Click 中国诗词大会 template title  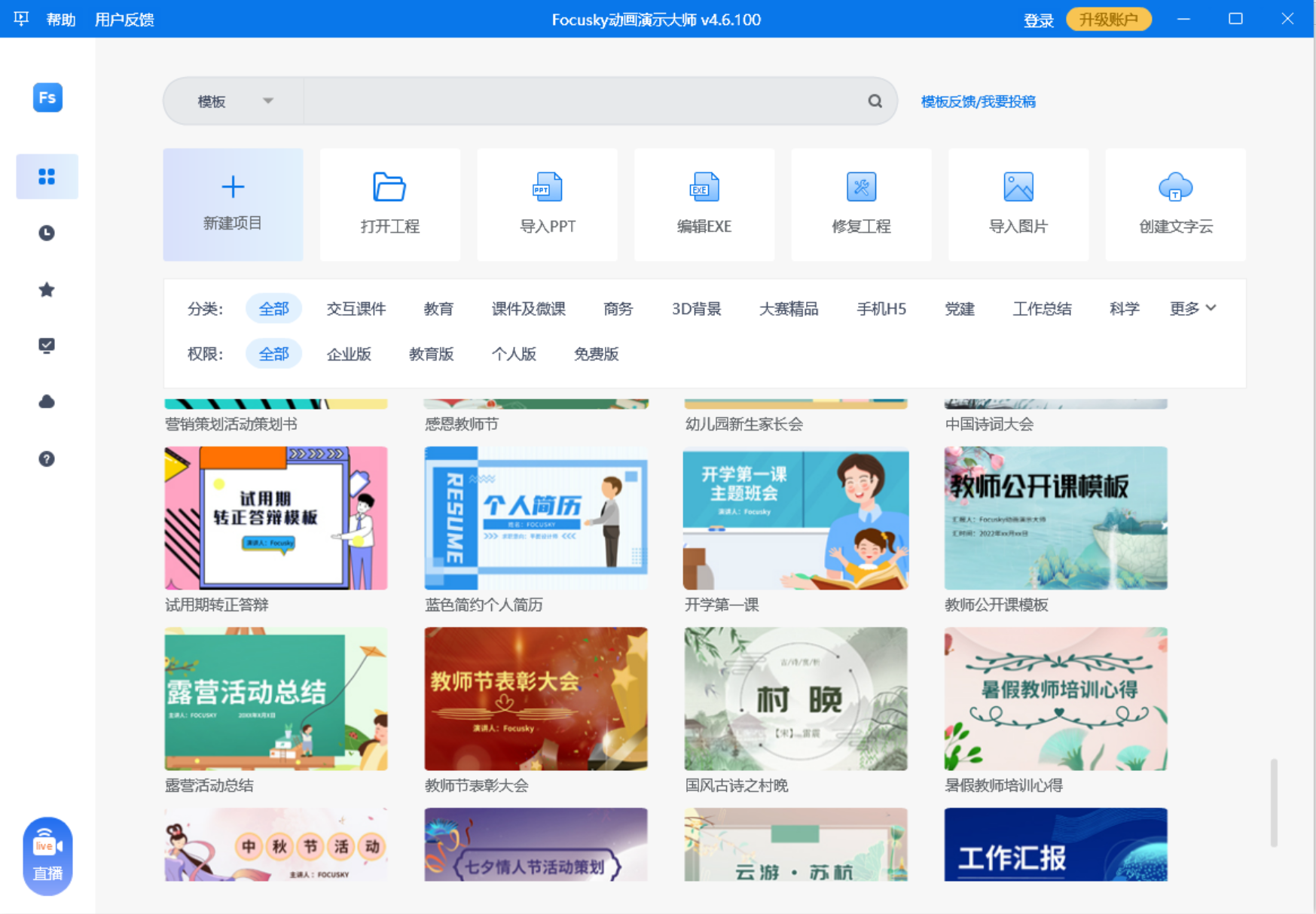(989, 424)
